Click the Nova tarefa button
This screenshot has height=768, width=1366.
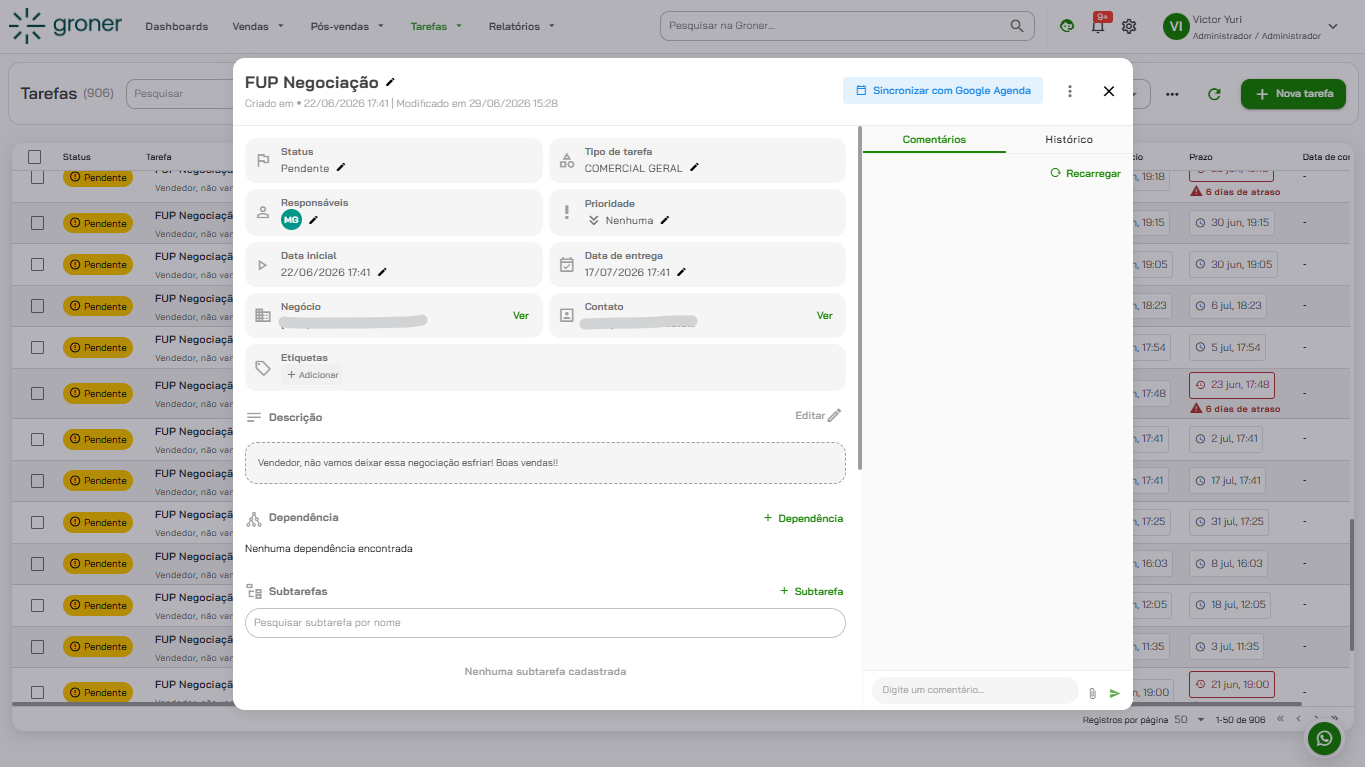(x=1294, y=93)
